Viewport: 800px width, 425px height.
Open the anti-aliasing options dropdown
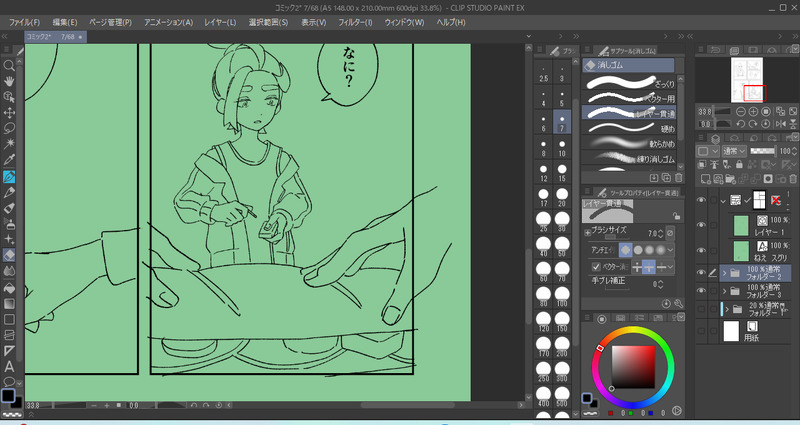coord(670,250)
